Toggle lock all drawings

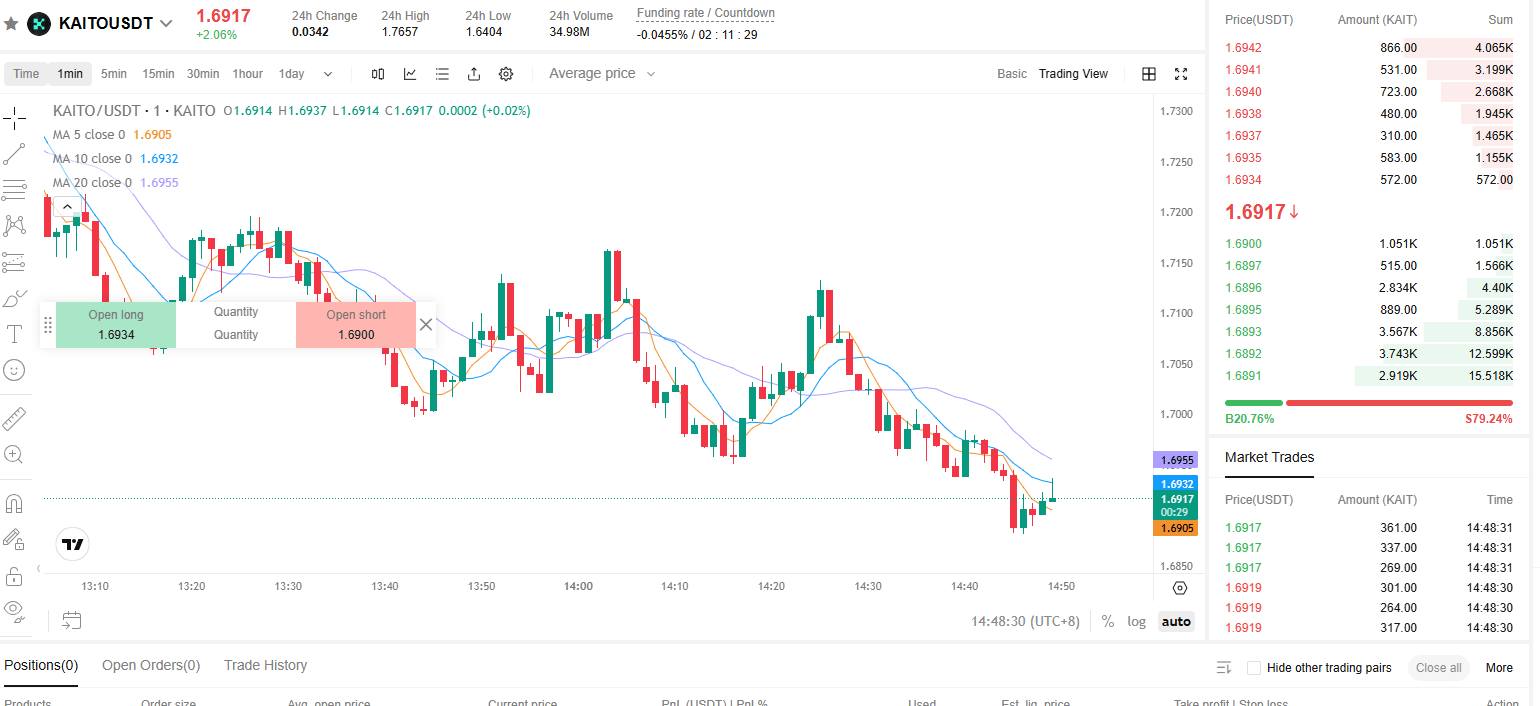pyautogui.click(x=14, y=576)
